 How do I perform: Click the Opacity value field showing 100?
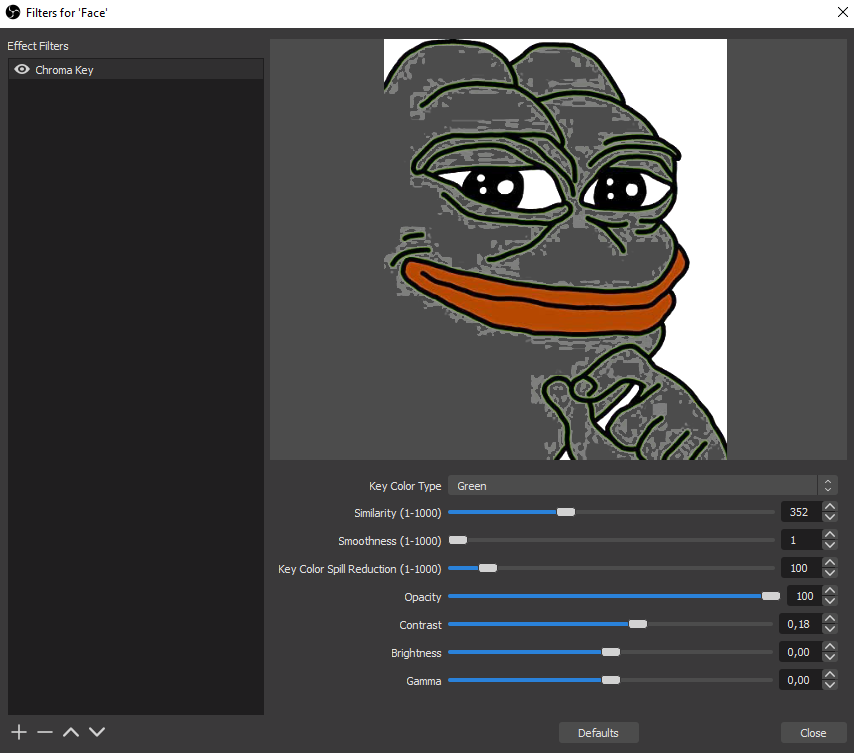tap(804, 596)
